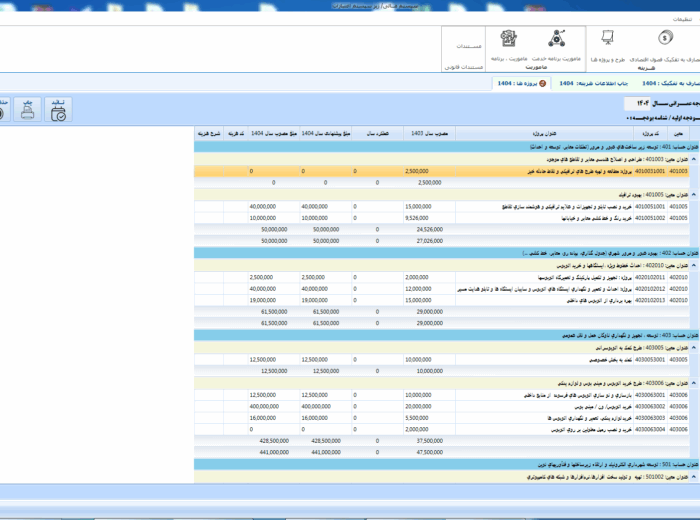Collapse the sub-account 402010 group

click(x=693, y=265)
